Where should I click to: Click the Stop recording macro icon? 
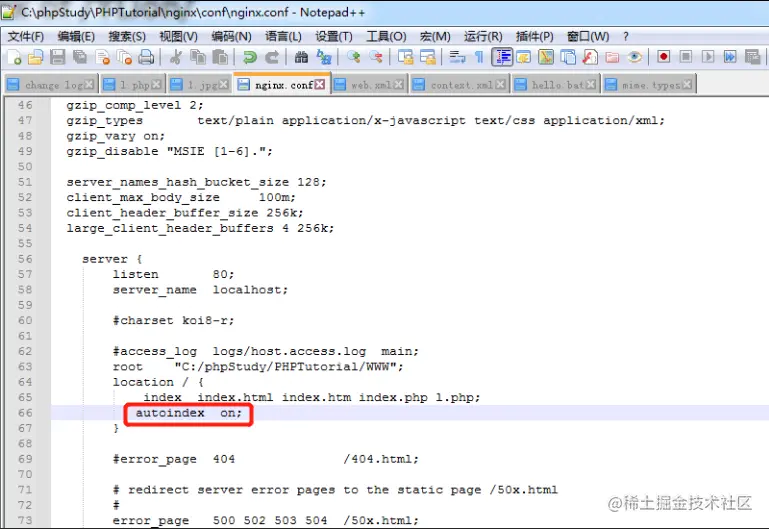point(686,57)
